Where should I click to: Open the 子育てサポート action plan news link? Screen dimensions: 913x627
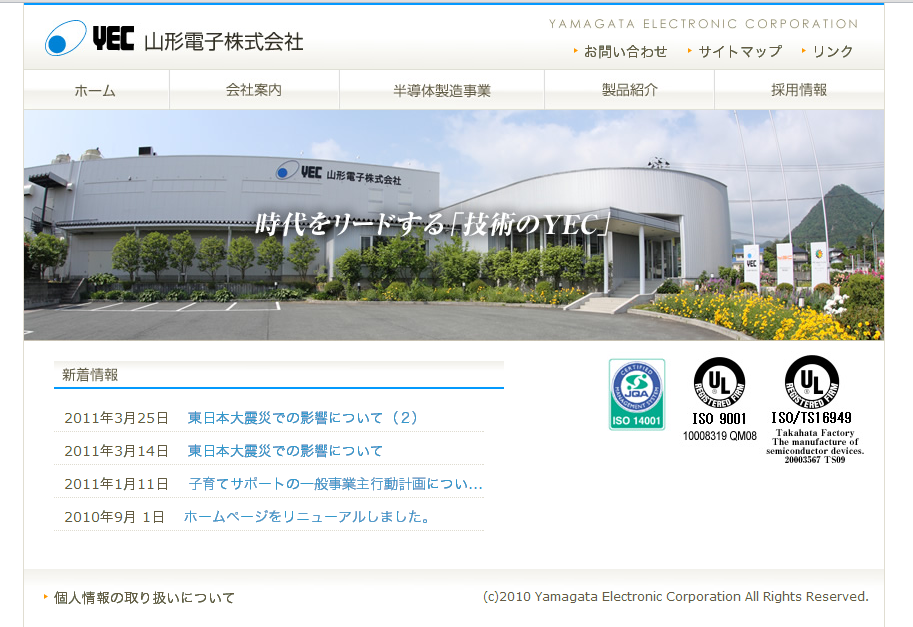335,484
